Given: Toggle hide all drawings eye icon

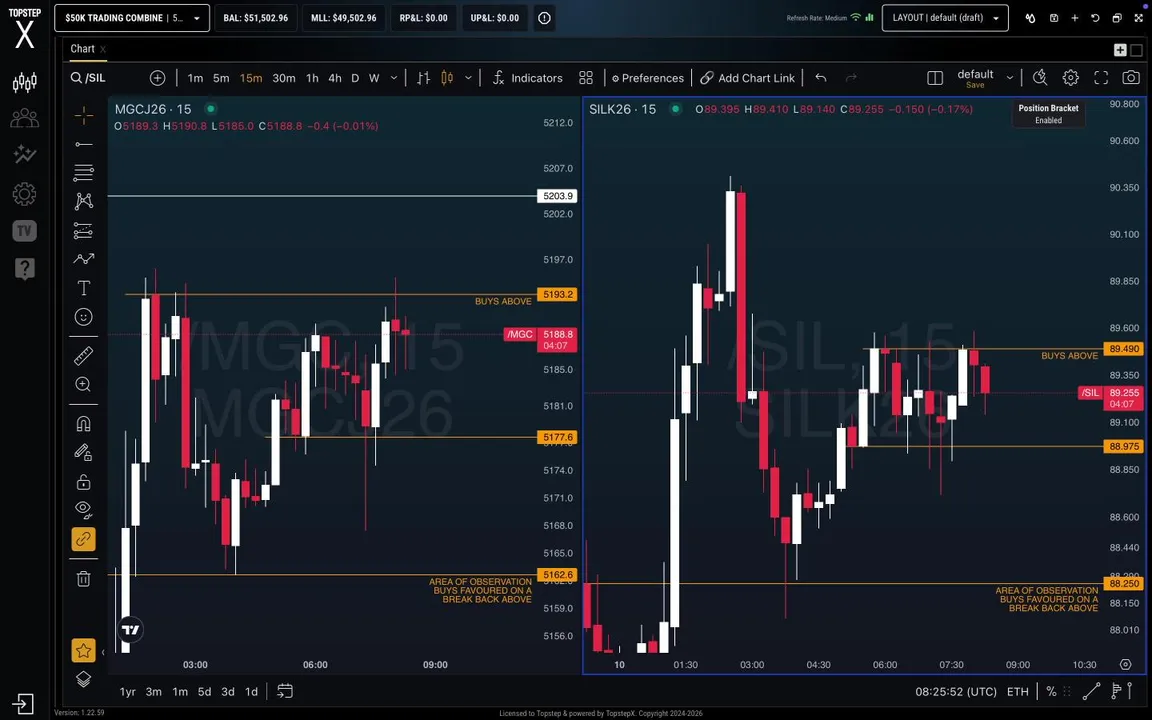Looking at the screenshot, I should [84, 510].
